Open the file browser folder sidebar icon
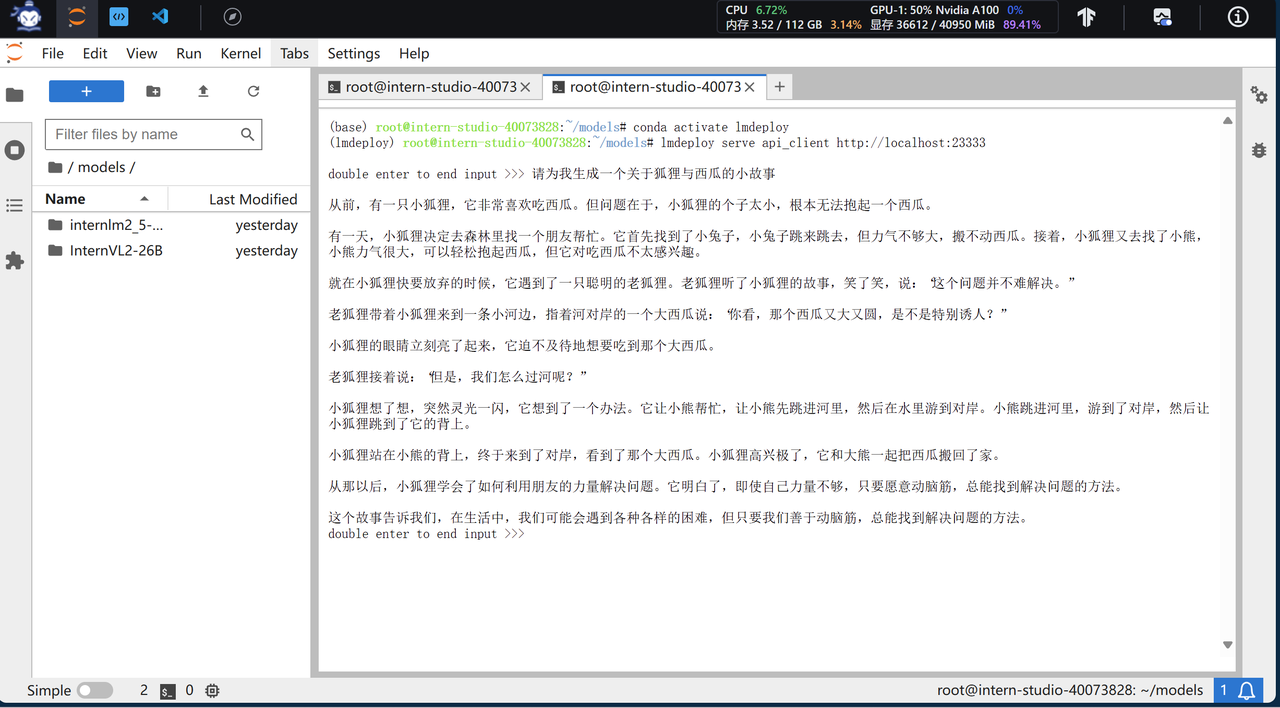The width and height of the screenshot is (1280, 708). (x=15, y=95)
